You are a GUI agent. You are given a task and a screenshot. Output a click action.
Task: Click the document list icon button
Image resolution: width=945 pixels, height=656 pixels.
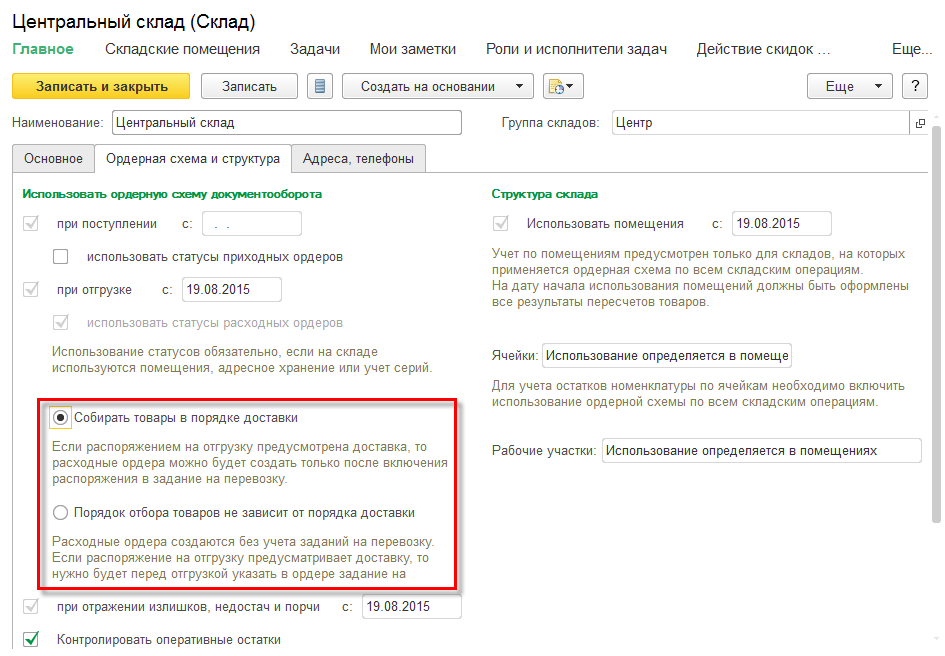(321, 86)
